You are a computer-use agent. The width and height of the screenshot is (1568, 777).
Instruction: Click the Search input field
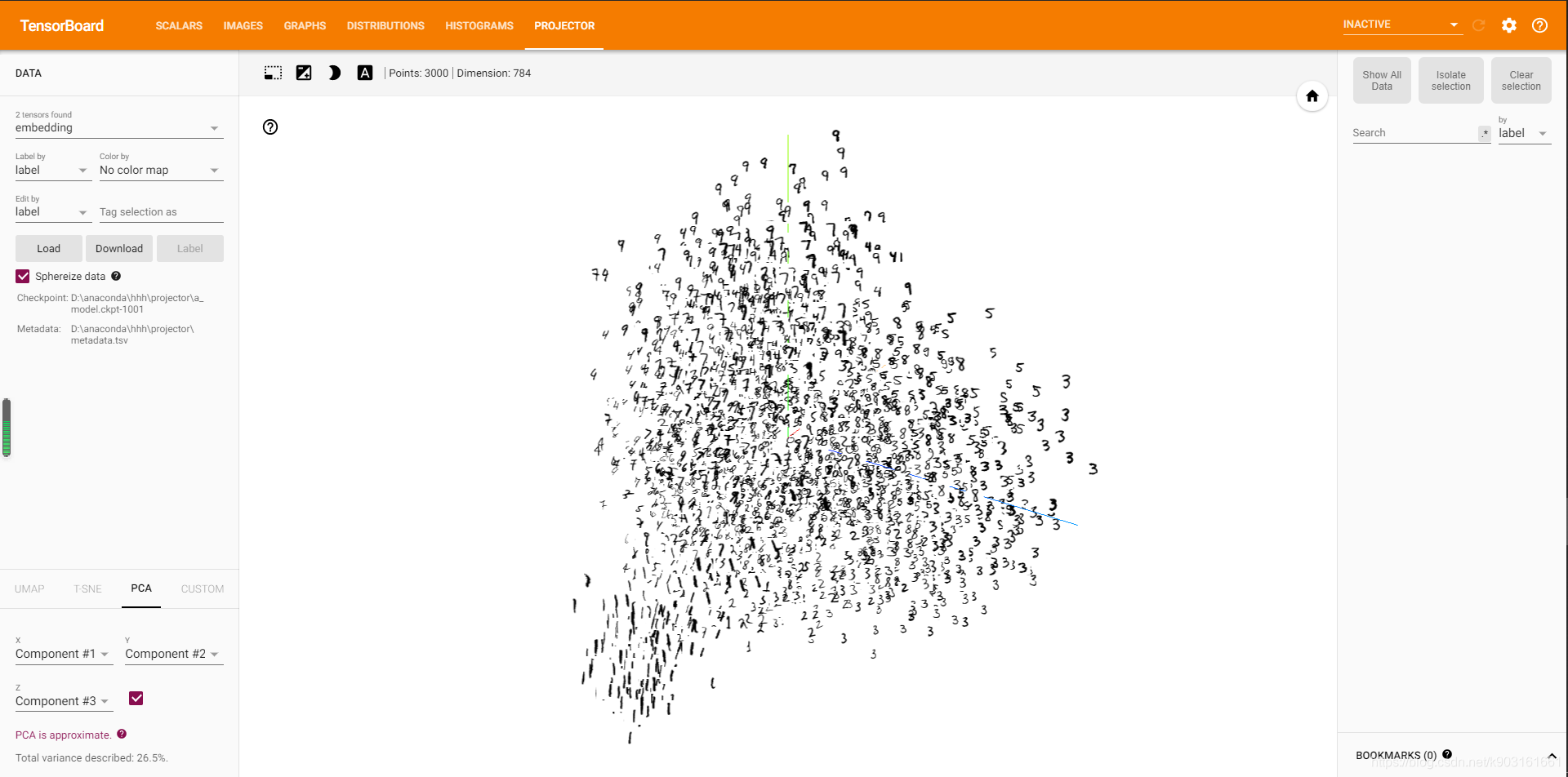click(x=1414, y=133)
